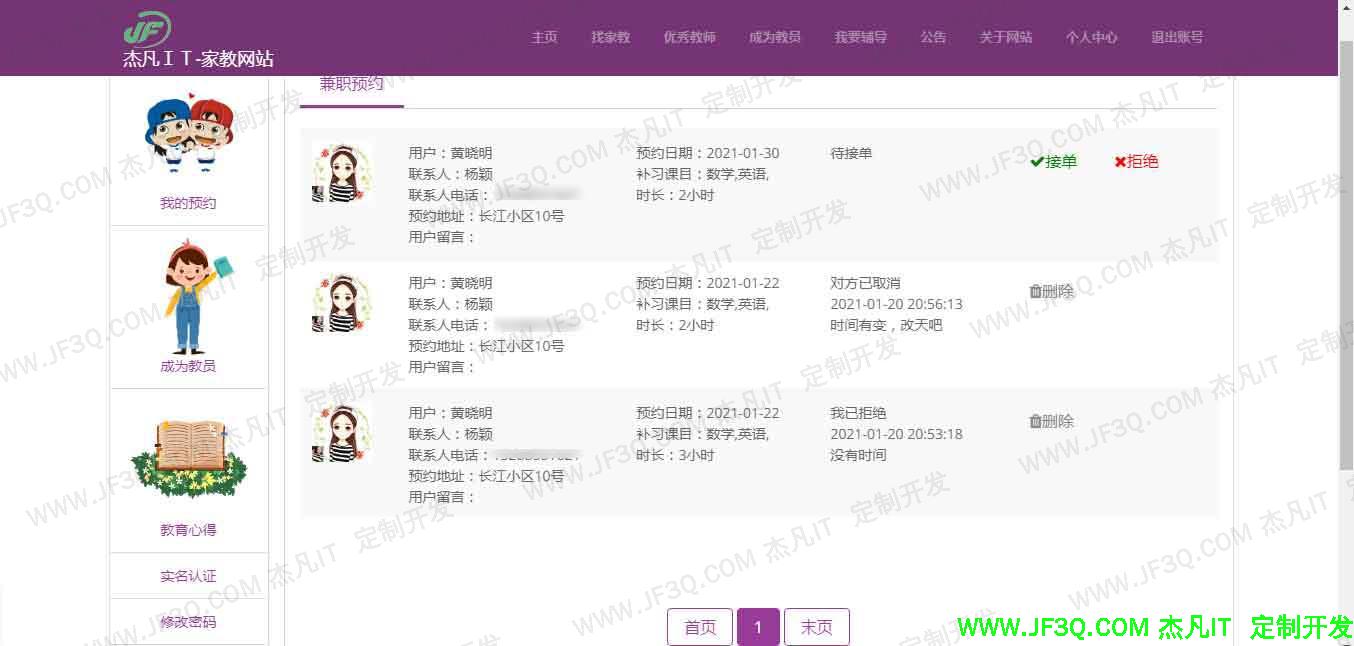
Task: Open 找家教 navigation item
Action: tap(610, 37)
